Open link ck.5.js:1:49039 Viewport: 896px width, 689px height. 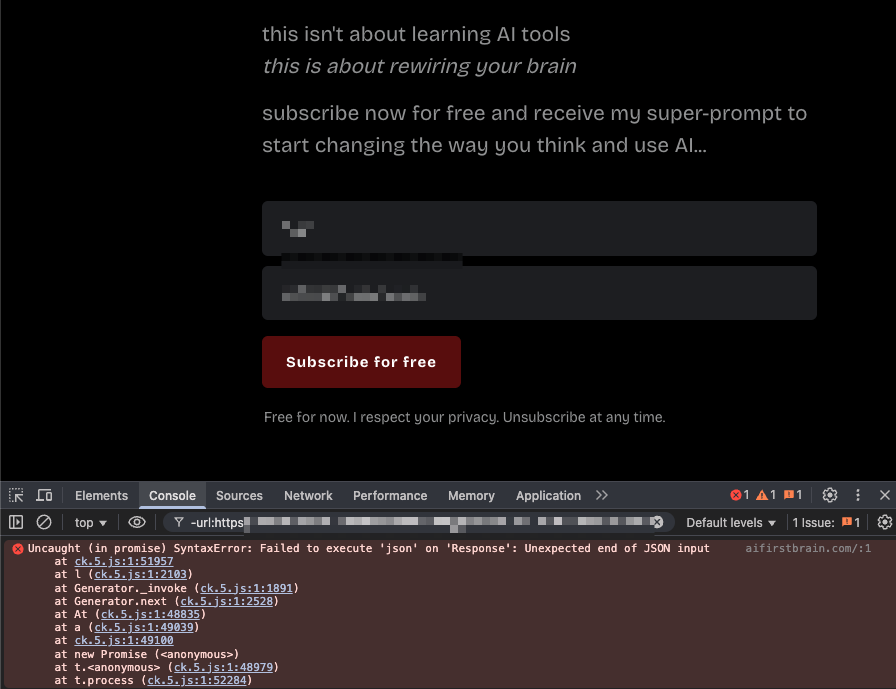tap(143, 627)
